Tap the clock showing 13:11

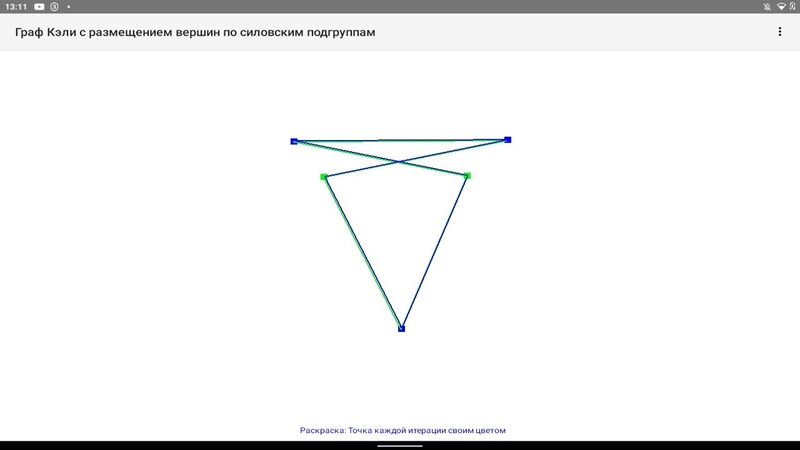(x=16, y=7)
